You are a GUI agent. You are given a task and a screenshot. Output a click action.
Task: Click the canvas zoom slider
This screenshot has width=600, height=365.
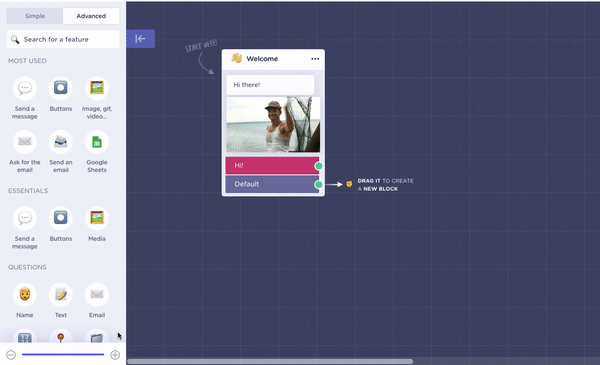(x=63, y=355)
